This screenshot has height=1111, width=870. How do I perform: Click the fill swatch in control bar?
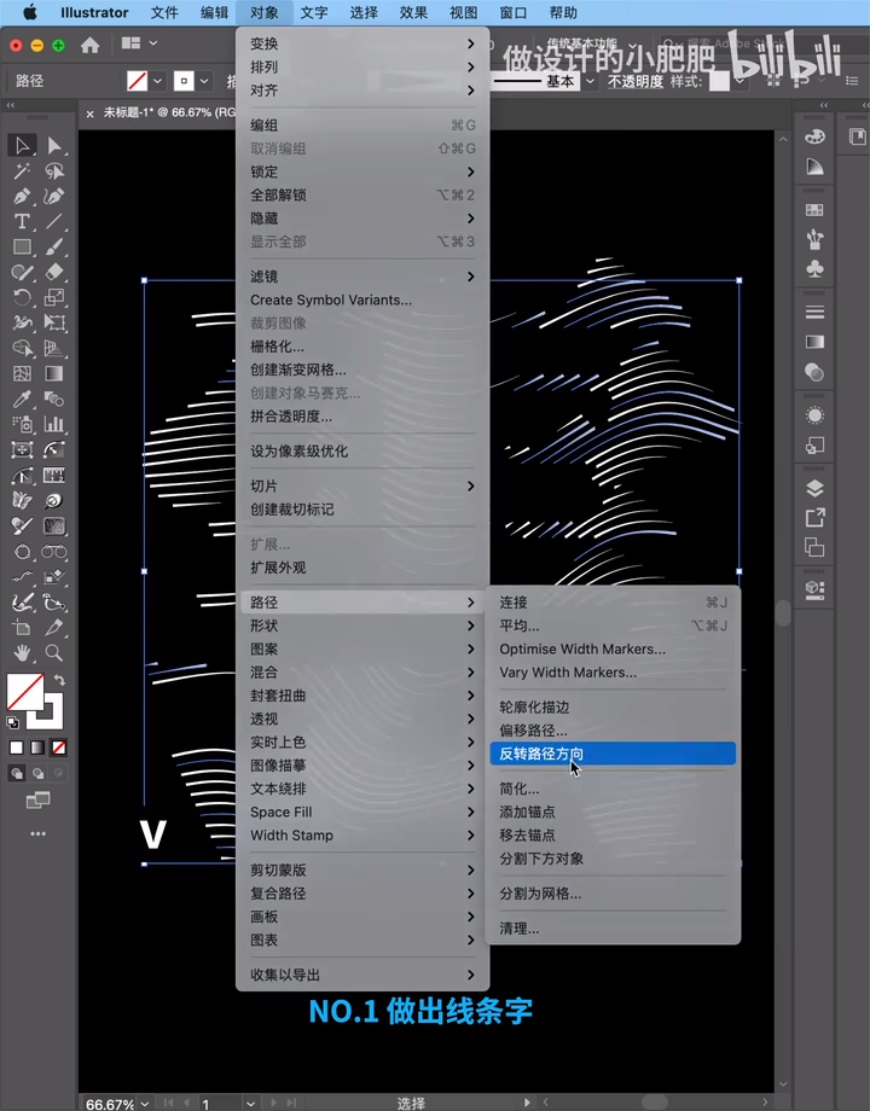[x=137, y=81]
